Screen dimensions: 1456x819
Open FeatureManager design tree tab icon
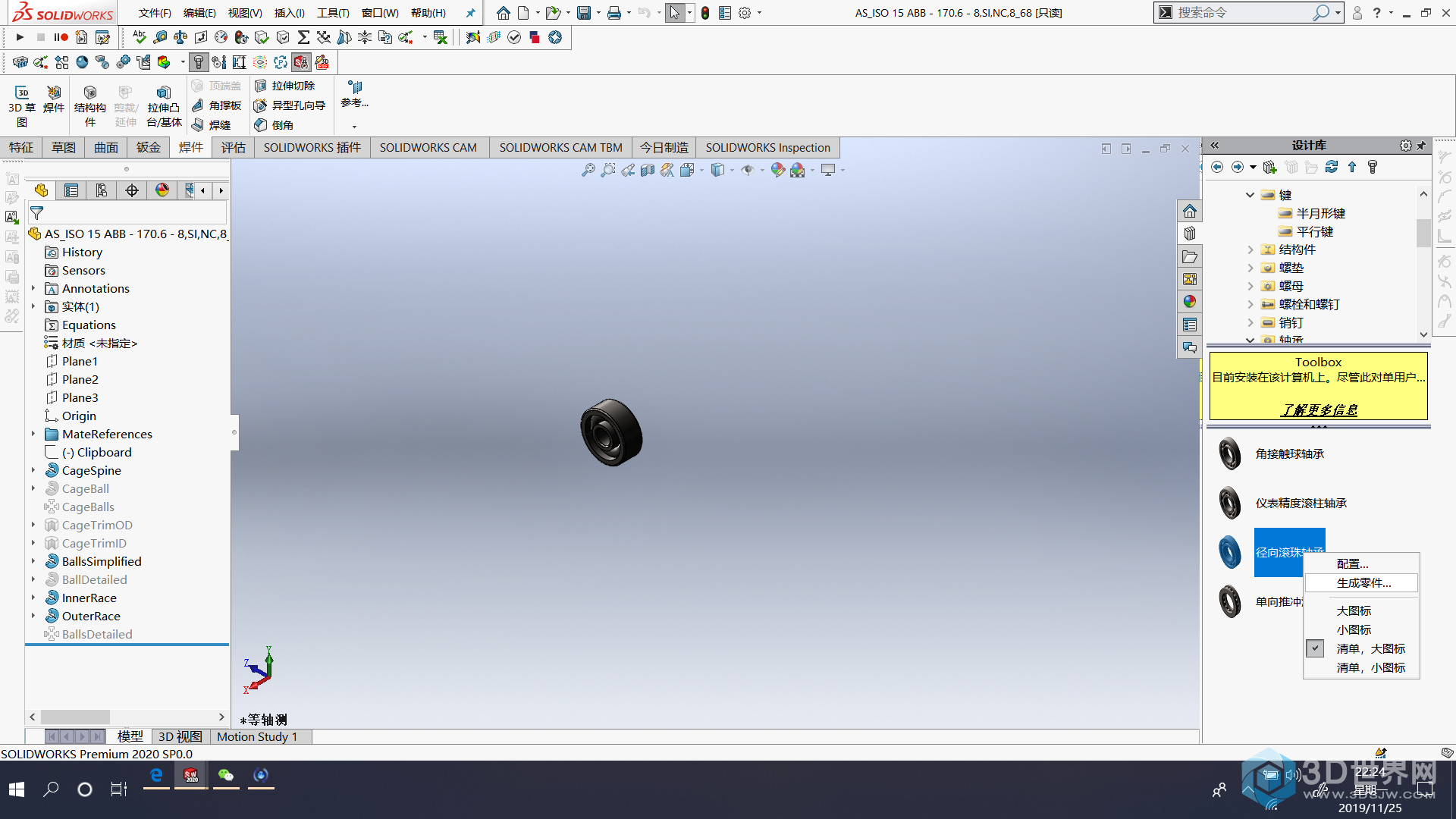point(41,190)
